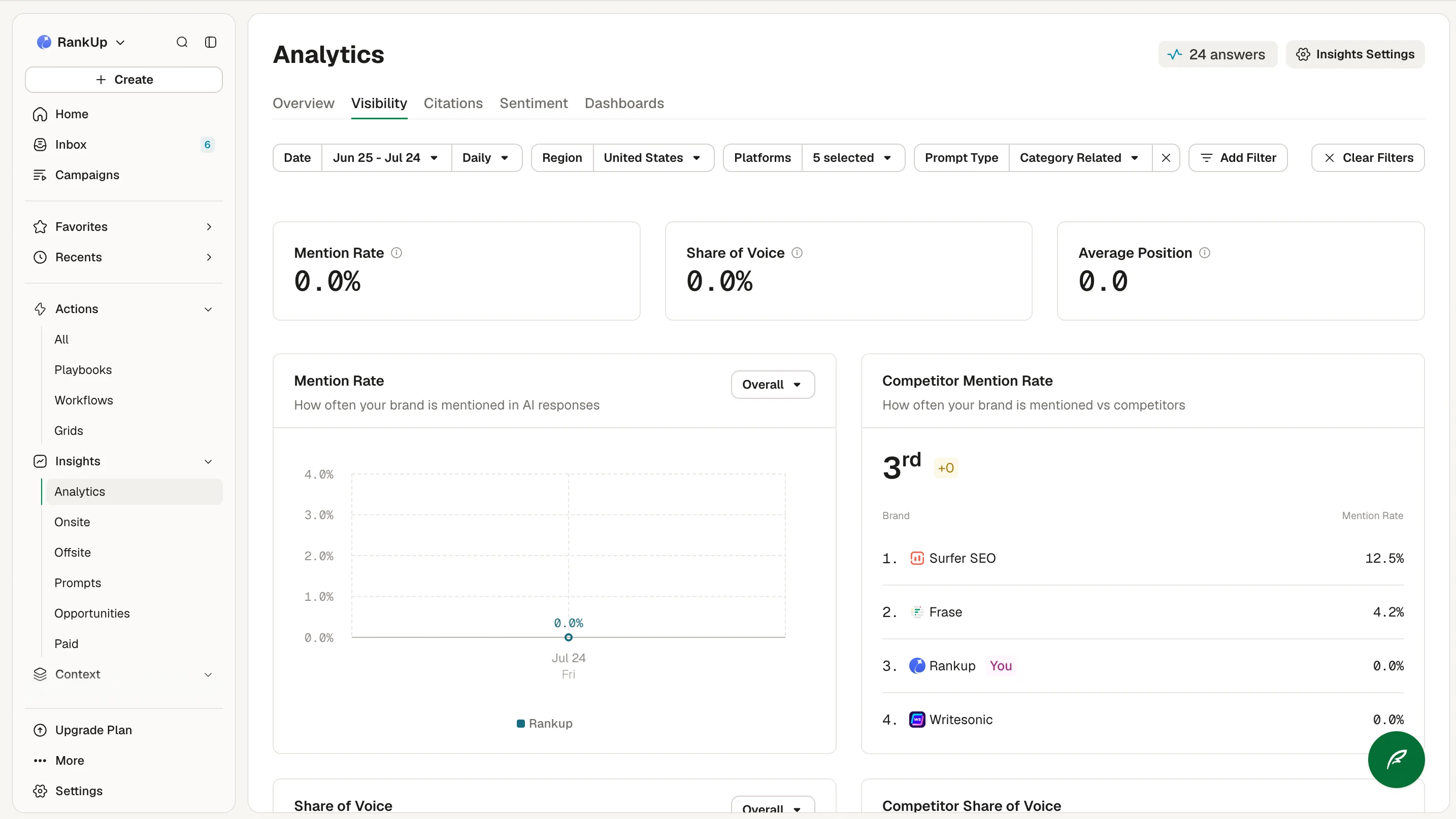Image resolution: width=1456 pixels, height=819 pixels.
Task: Expand the Recents section chevron
Action: pyautogui.click(x=209, y=257)
